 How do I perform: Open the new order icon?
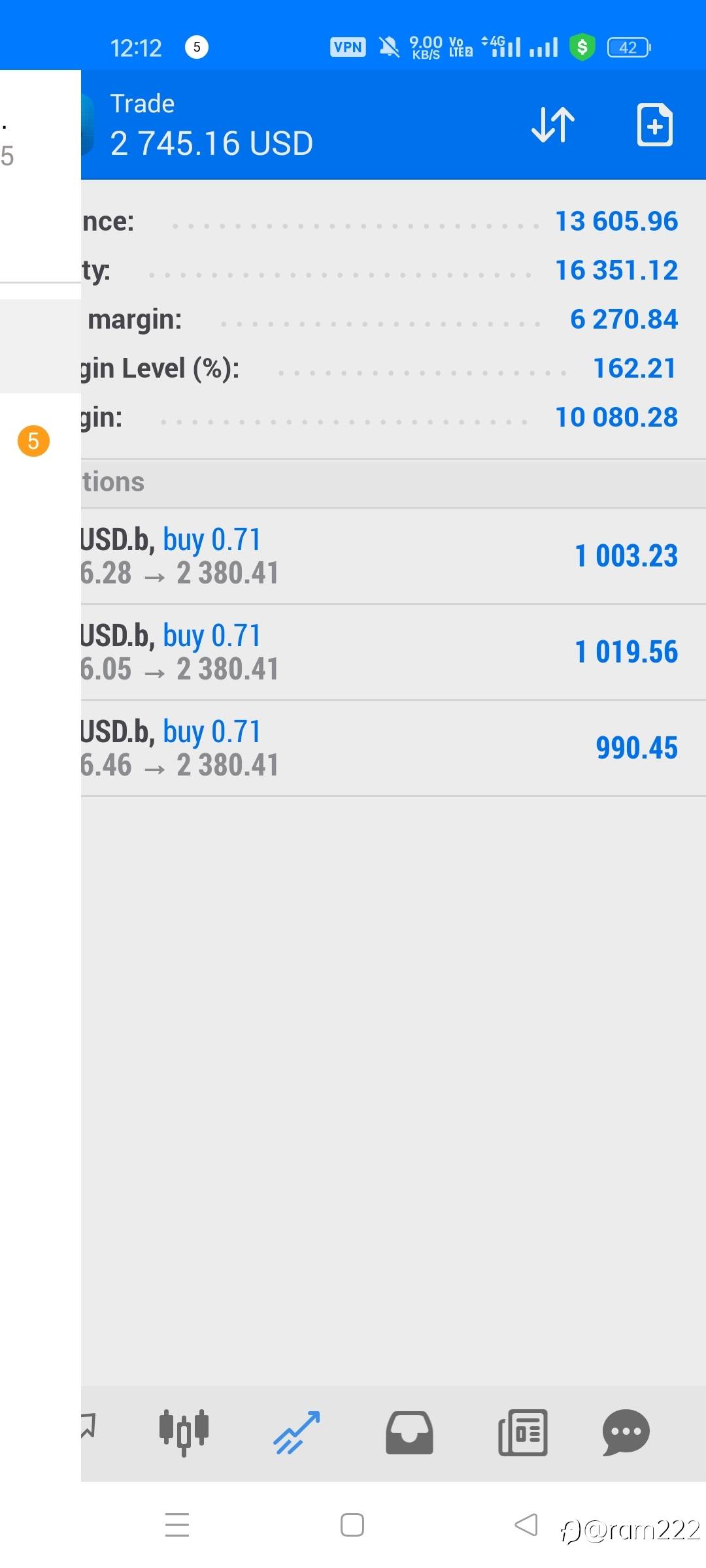click(654, 124)
